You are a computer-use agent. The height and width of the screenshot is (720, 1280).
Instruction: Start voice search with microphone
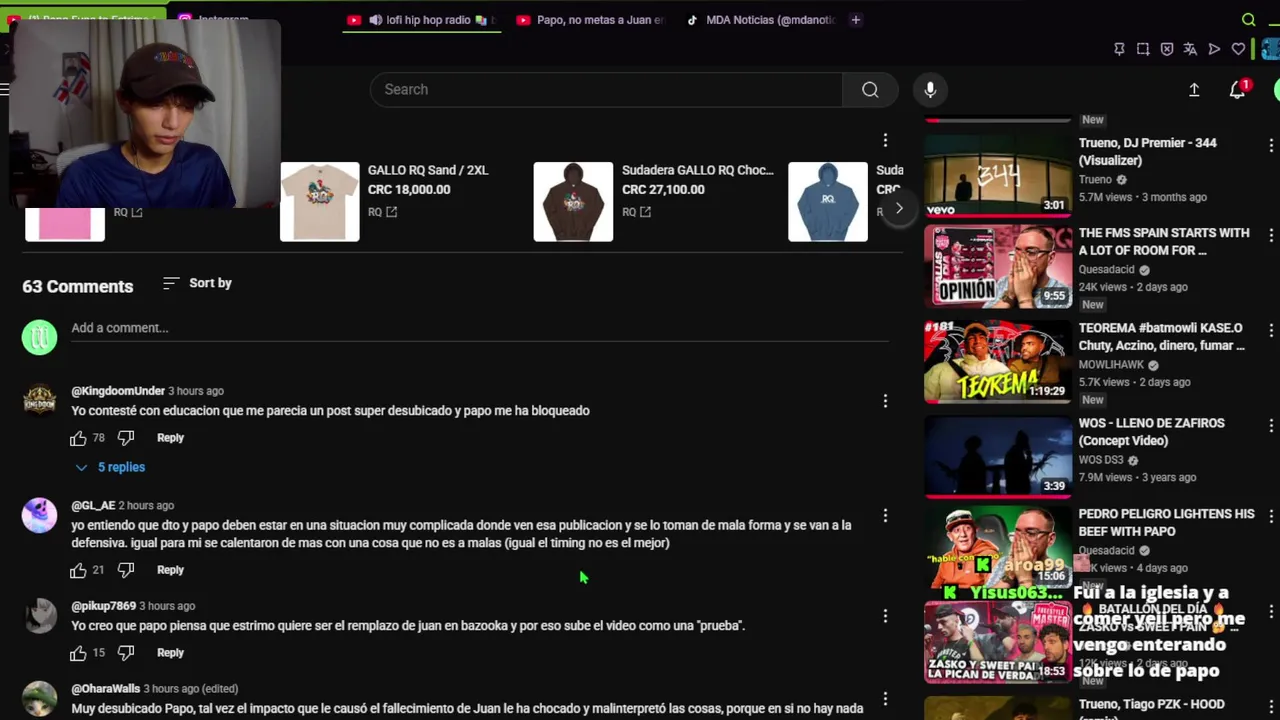click(x=930, y=90)
